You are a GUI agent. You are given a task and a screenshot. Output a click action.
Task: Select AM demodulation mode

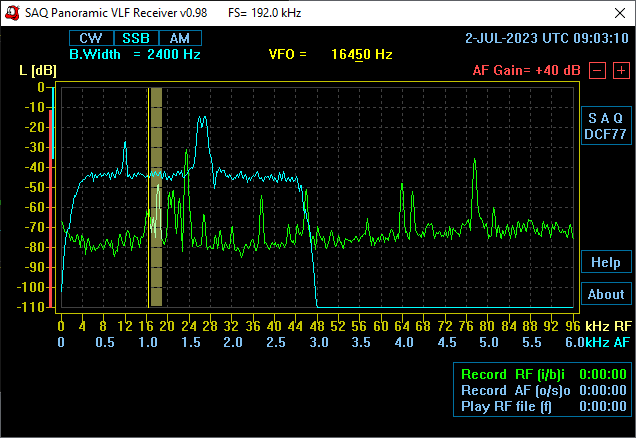click(x=179, y=38)
